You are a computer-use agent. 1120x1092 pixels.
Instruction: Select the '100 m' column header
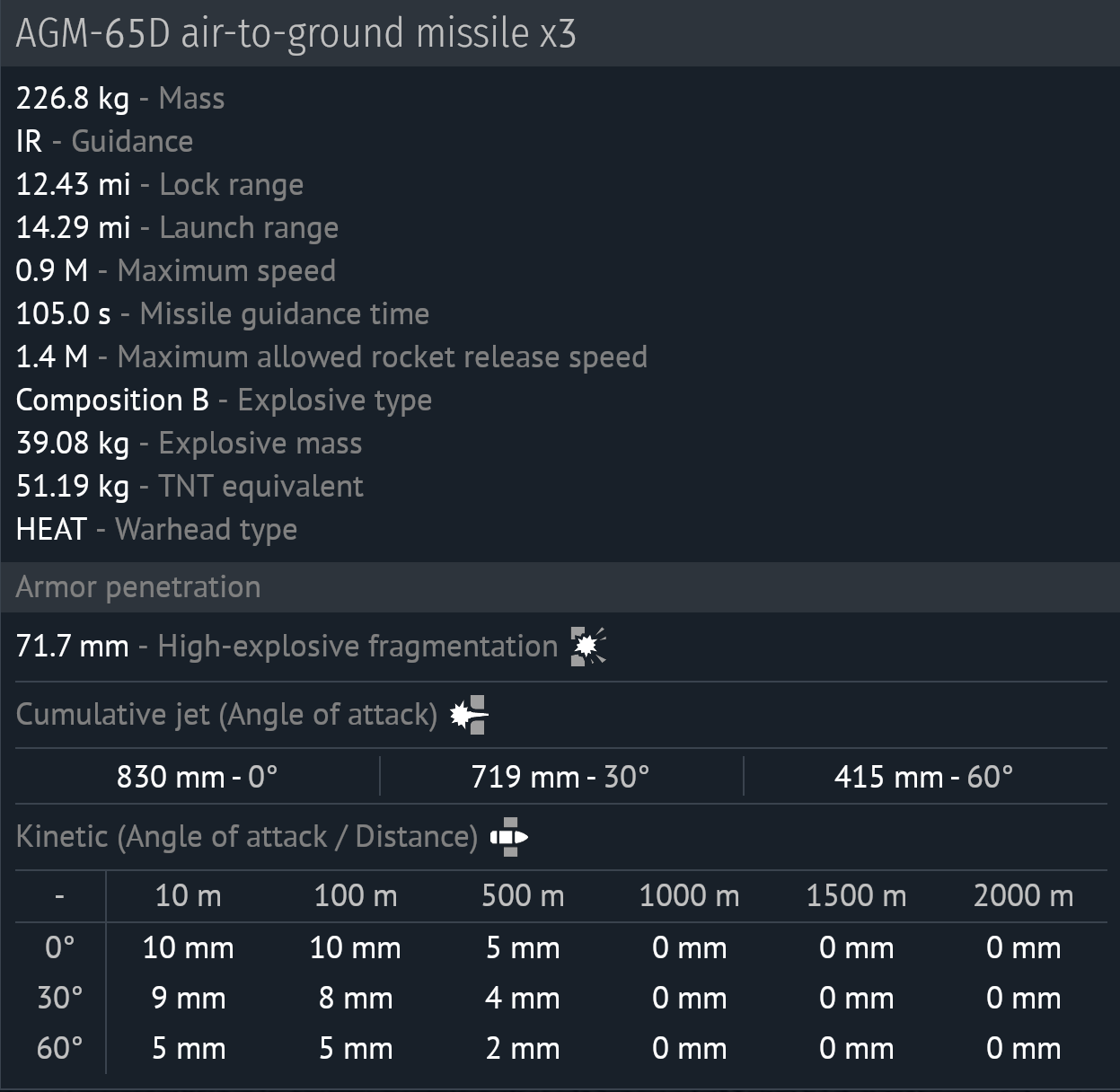click(356, 895)
